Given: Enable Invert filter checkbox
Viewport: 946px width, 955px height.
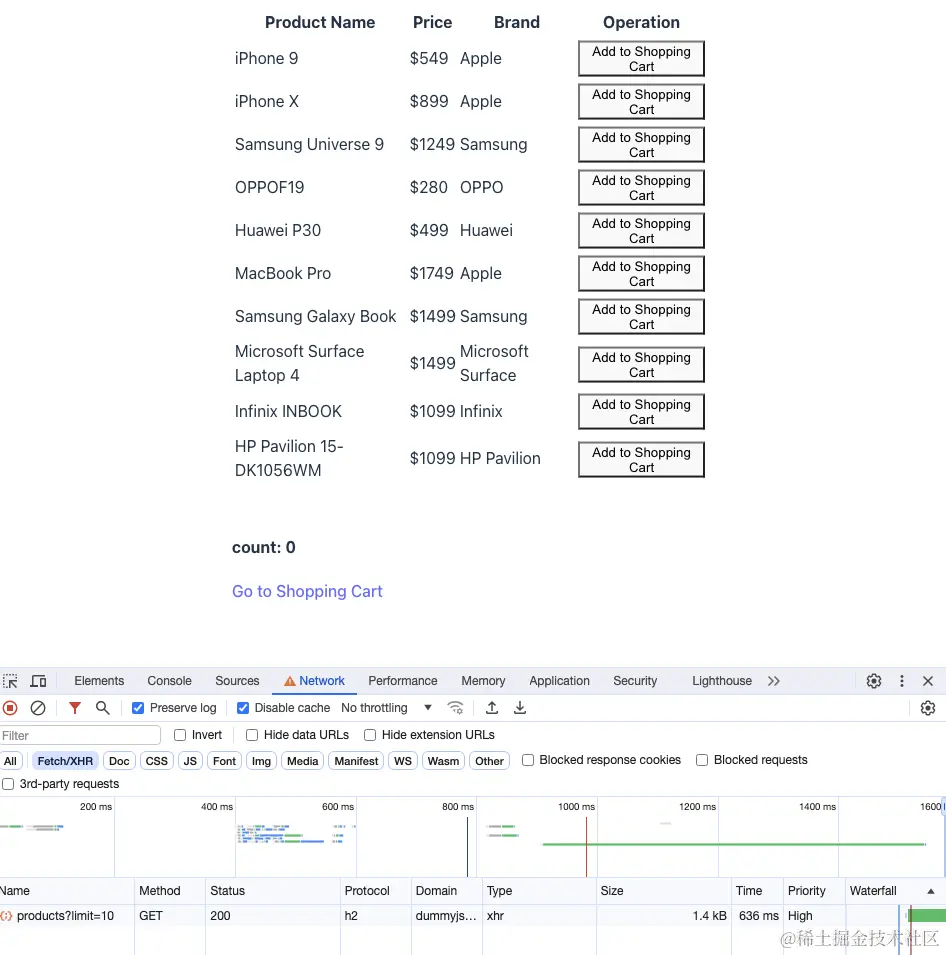Looking at the screenshot, I should (180, 735).
